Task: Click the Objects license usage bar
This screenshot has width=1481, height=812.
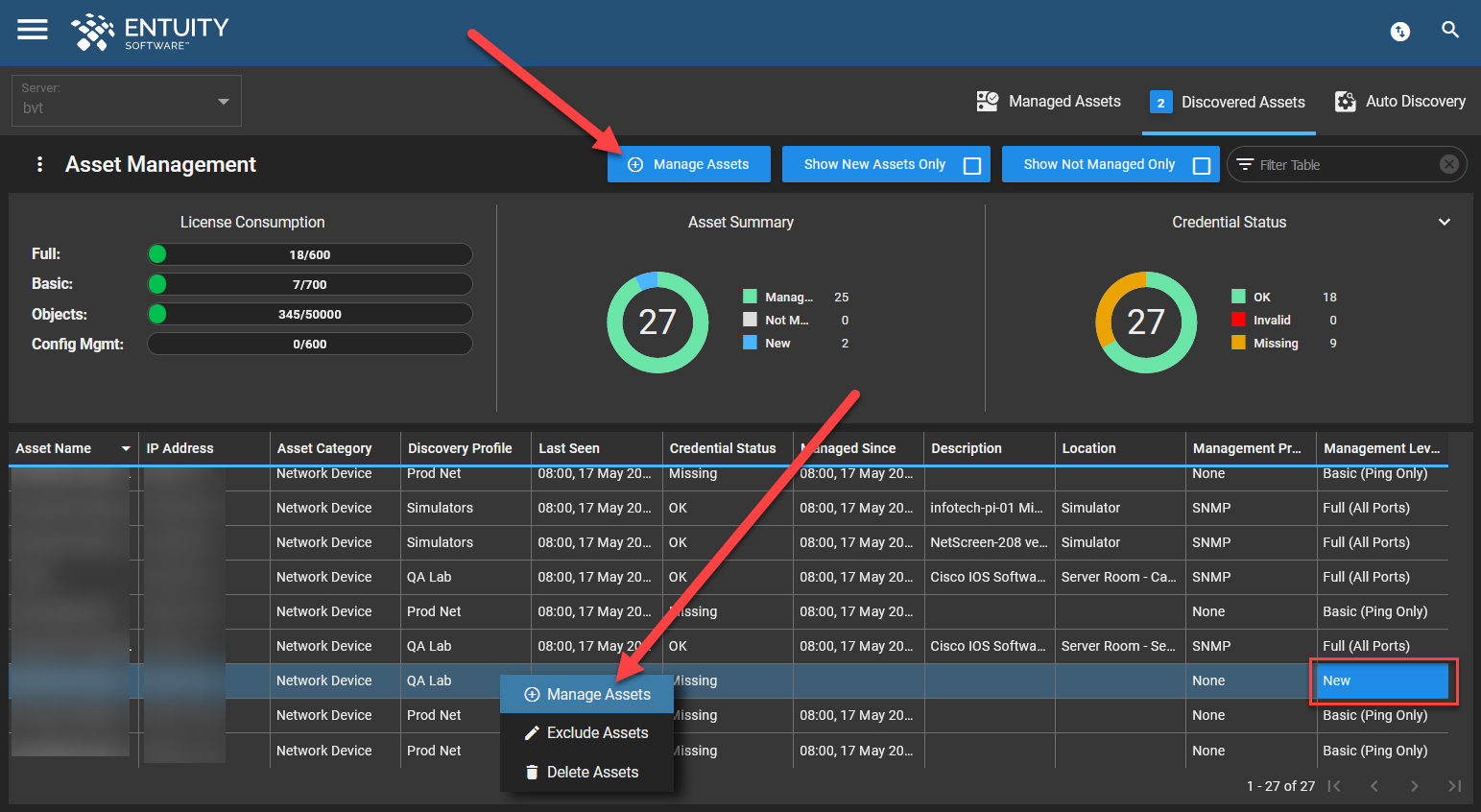Action: 309,314
